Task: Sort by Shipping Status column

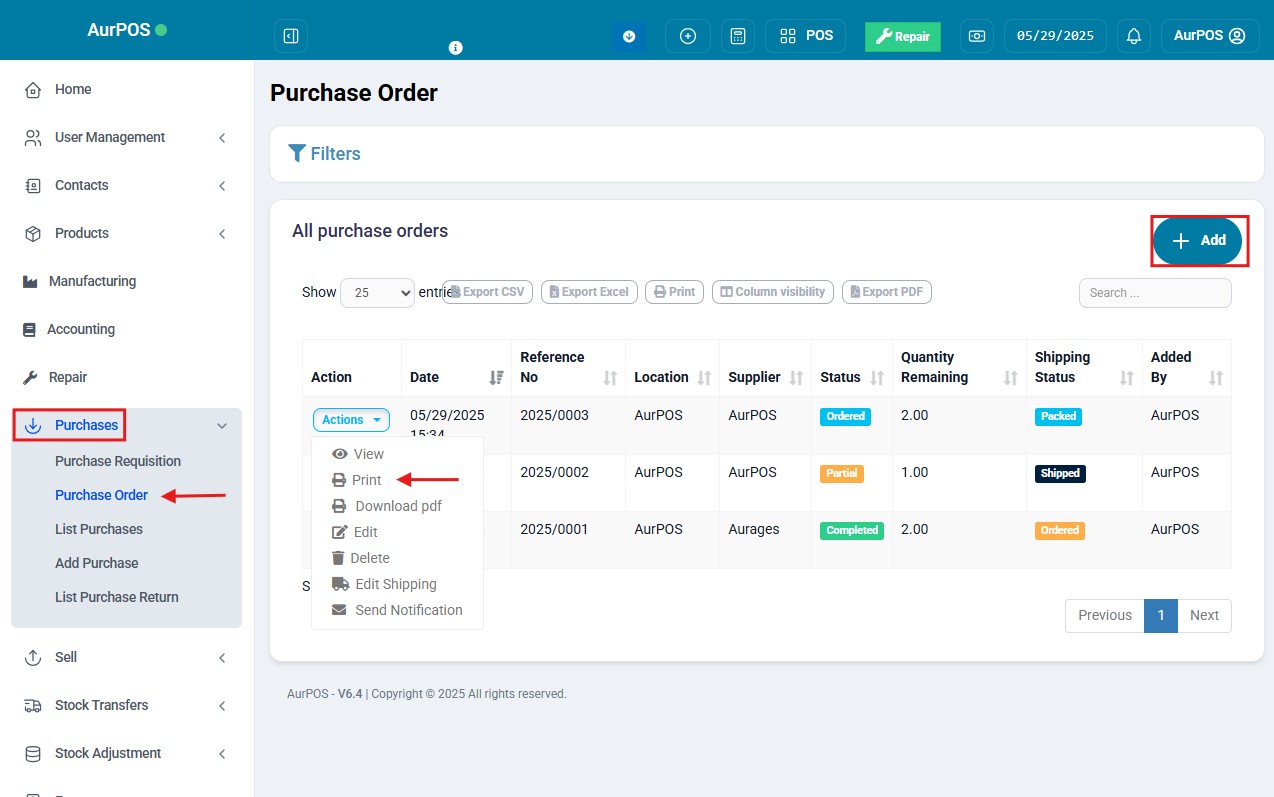Action: point(1084,367)
